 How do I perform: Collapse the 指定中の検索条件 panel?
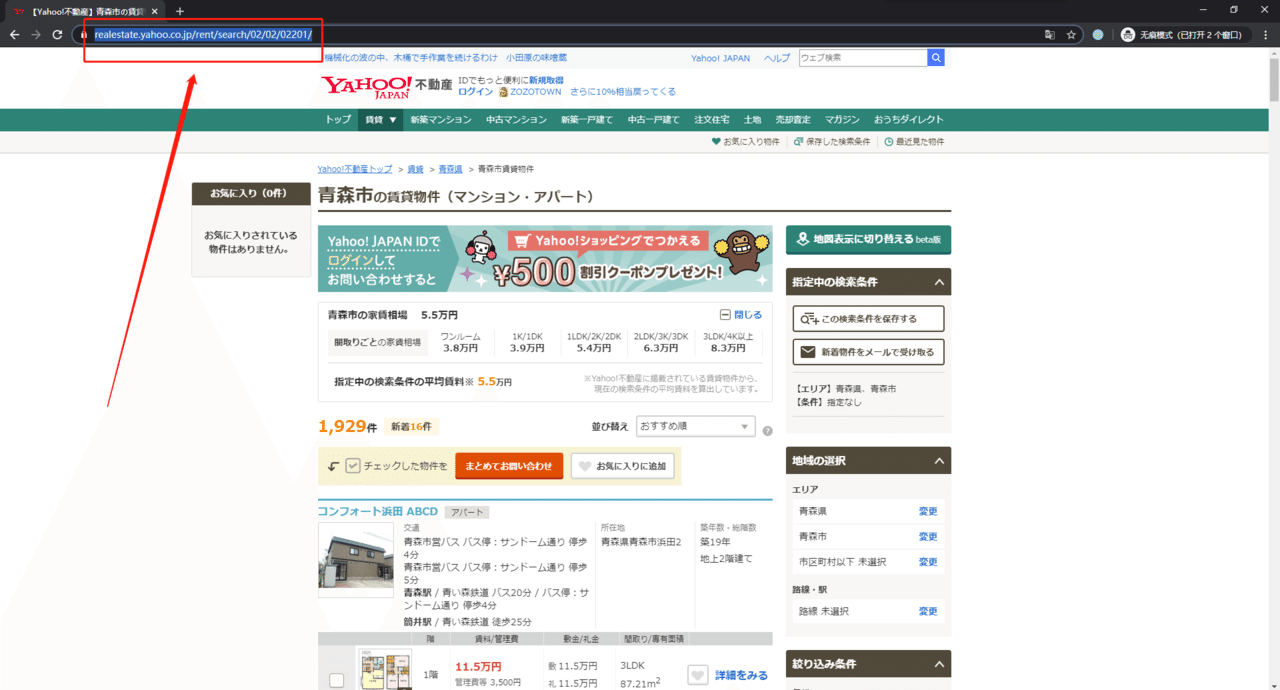pos(939,283)
